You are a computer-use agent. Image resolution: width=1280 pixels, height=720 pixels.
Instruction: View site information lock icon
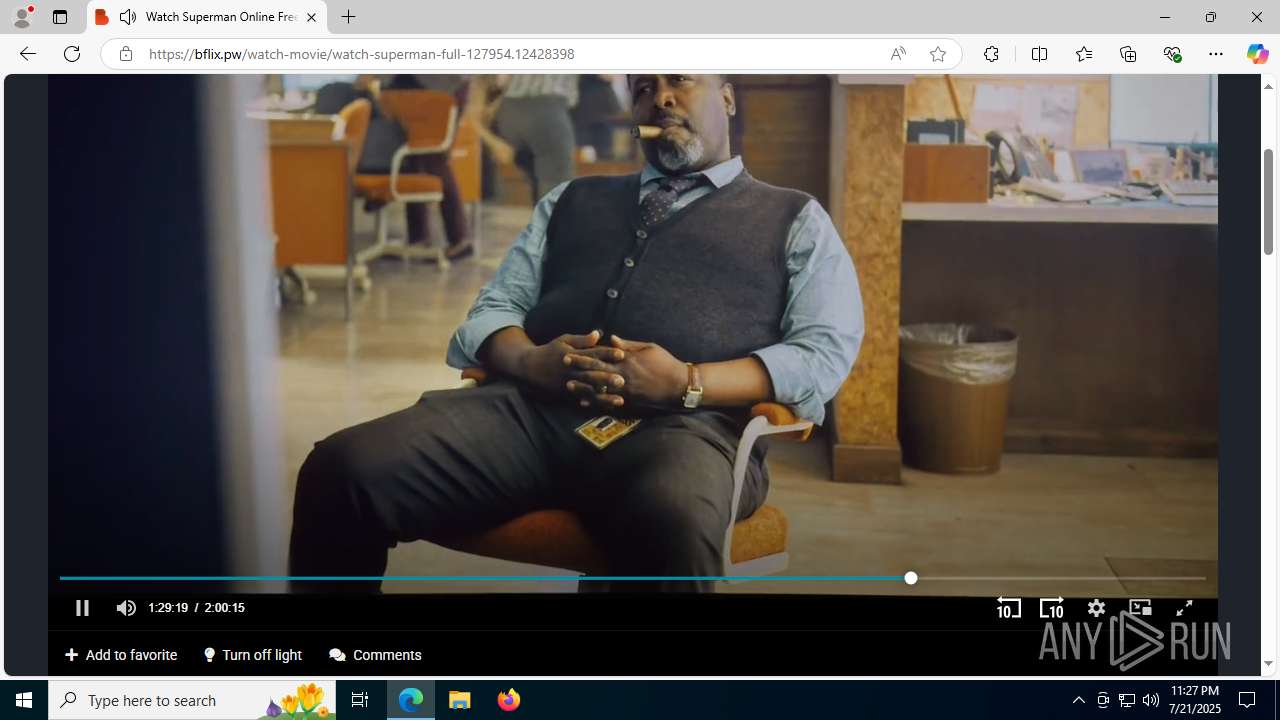[125, 54]
